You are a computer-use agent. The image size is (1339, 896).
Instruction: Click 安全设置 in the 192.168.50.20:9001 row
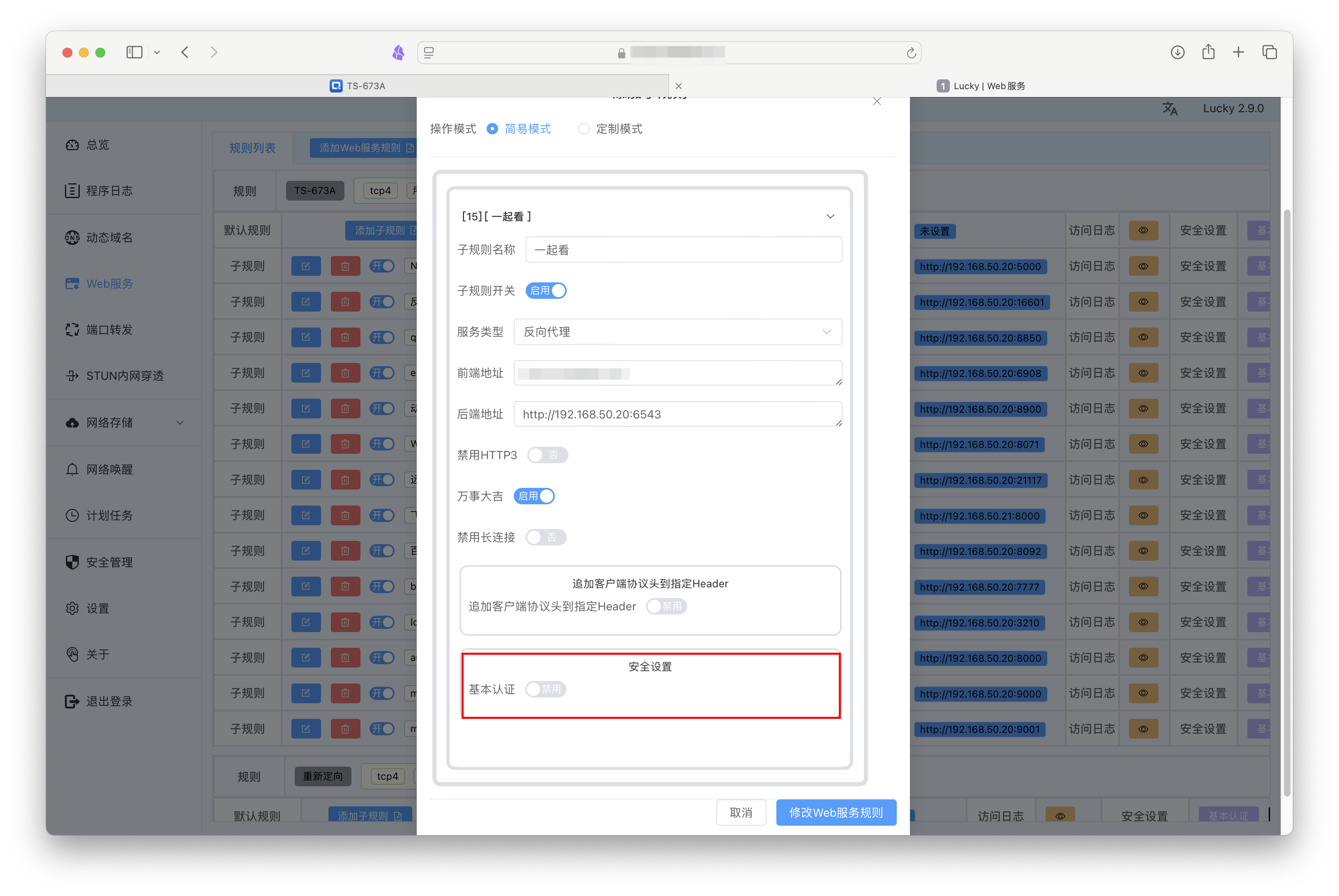click(x=1203, y=729)
